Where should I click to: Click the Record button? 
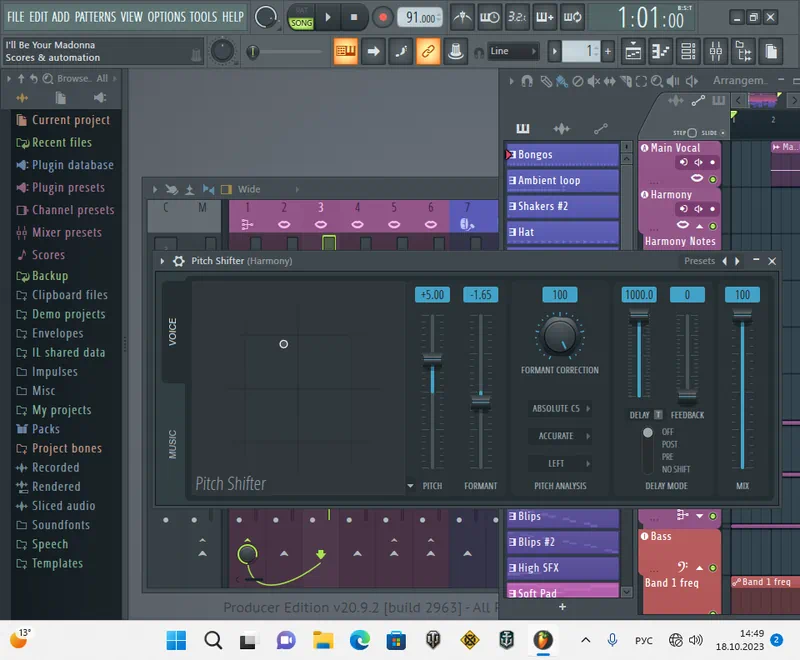pyautogui.click(x=383, y=17)
